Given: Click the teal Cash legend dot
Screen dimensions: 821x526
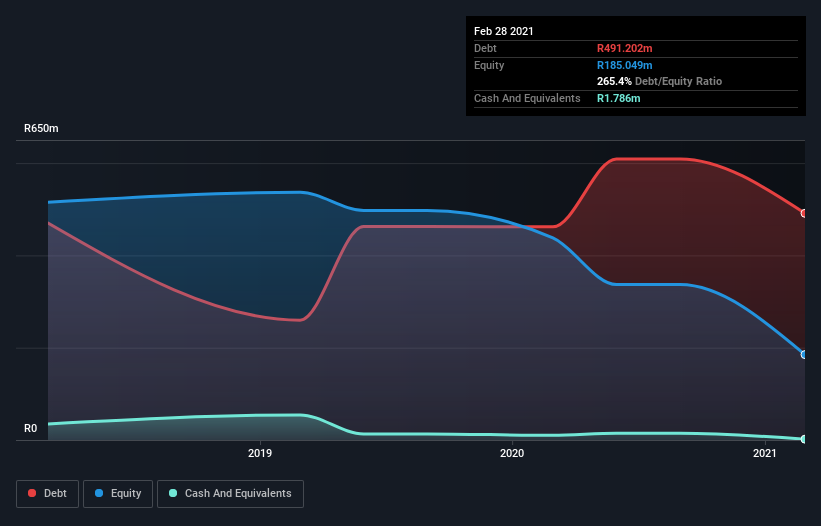Looking at the screenshot, I should point(173,493).
